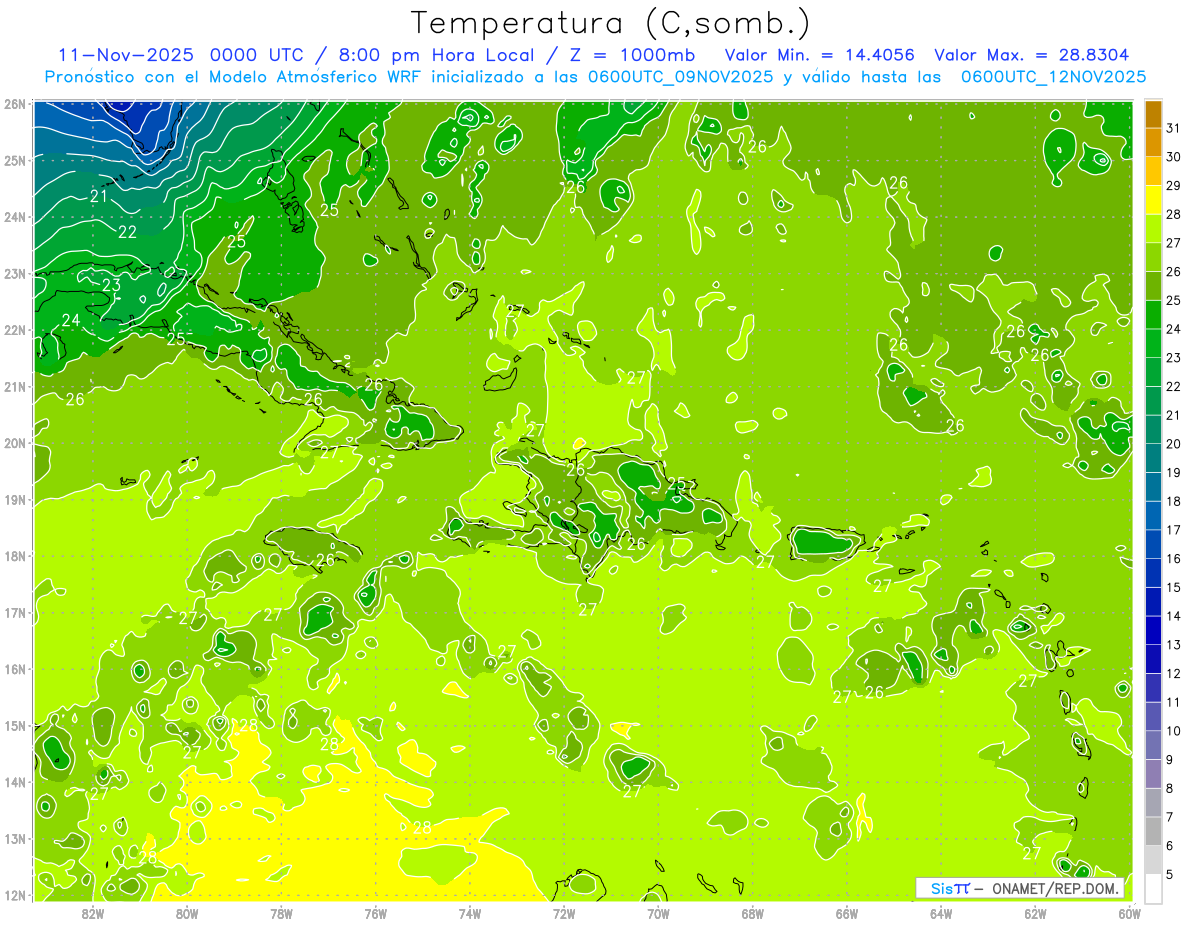Click the '13N' latitude axis label
Viewport: 1200px width, 927px height.
(x=15, y=838)
